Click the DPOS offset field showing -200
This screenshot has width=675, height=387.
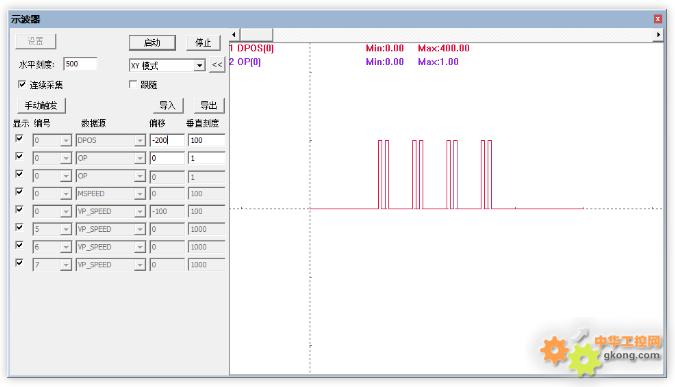(167, 140)
